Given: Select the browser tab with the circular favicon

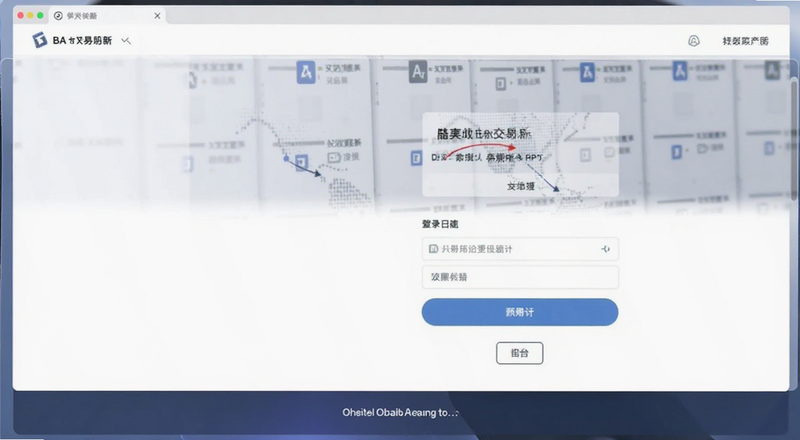Looking at the screenshot, I should click(105, 16).
